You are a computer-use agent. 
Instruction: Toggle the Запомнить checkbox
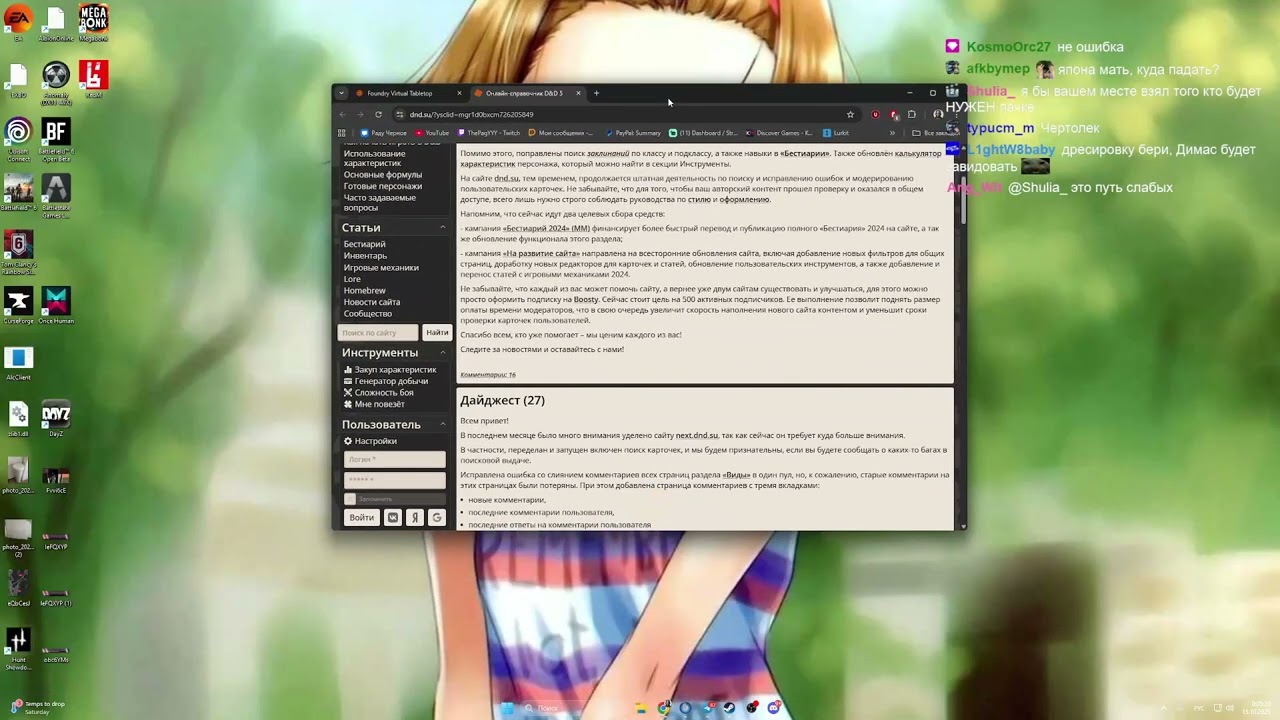point(350,499)
